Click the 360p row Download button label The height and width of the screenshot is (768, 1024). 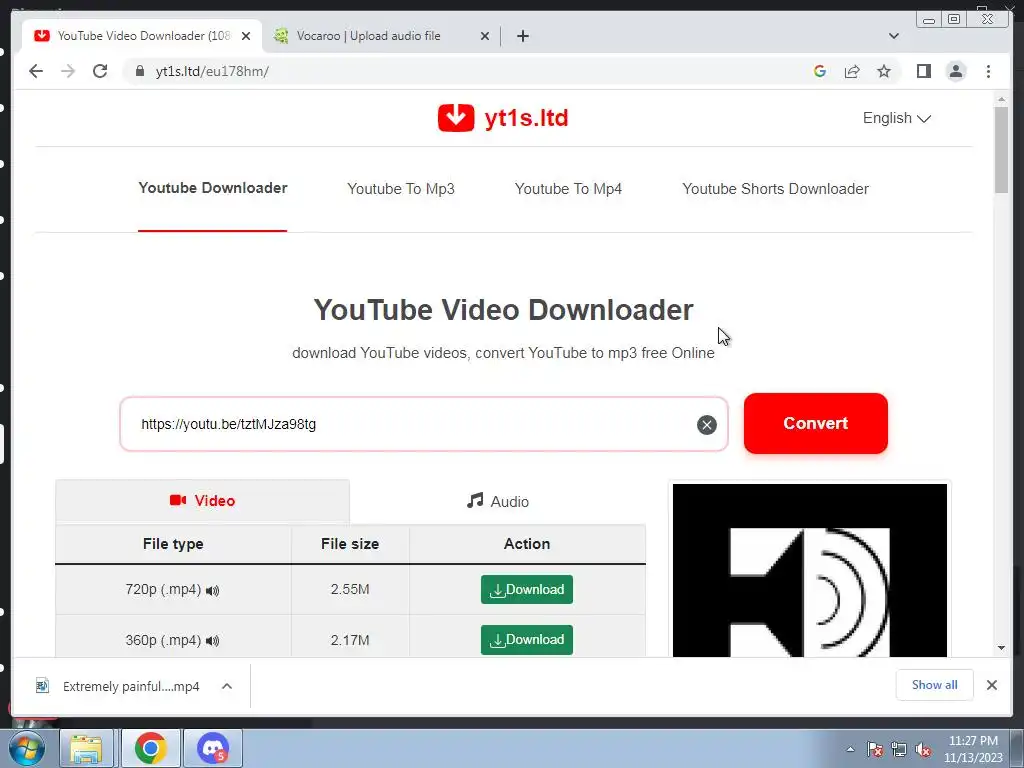535,640
